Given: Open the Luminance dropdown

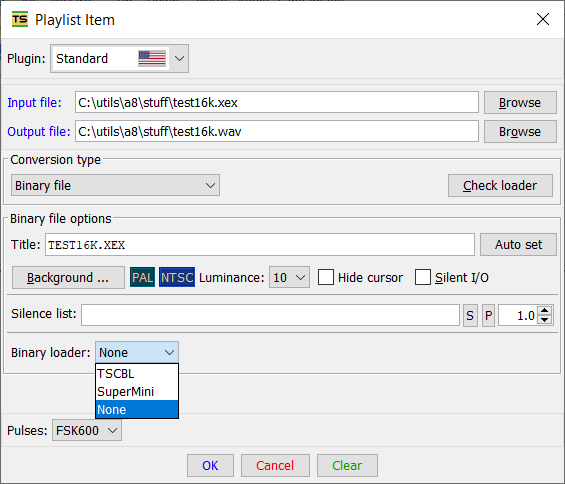Looking at the screenshot, I should click(x=289, y=277).
